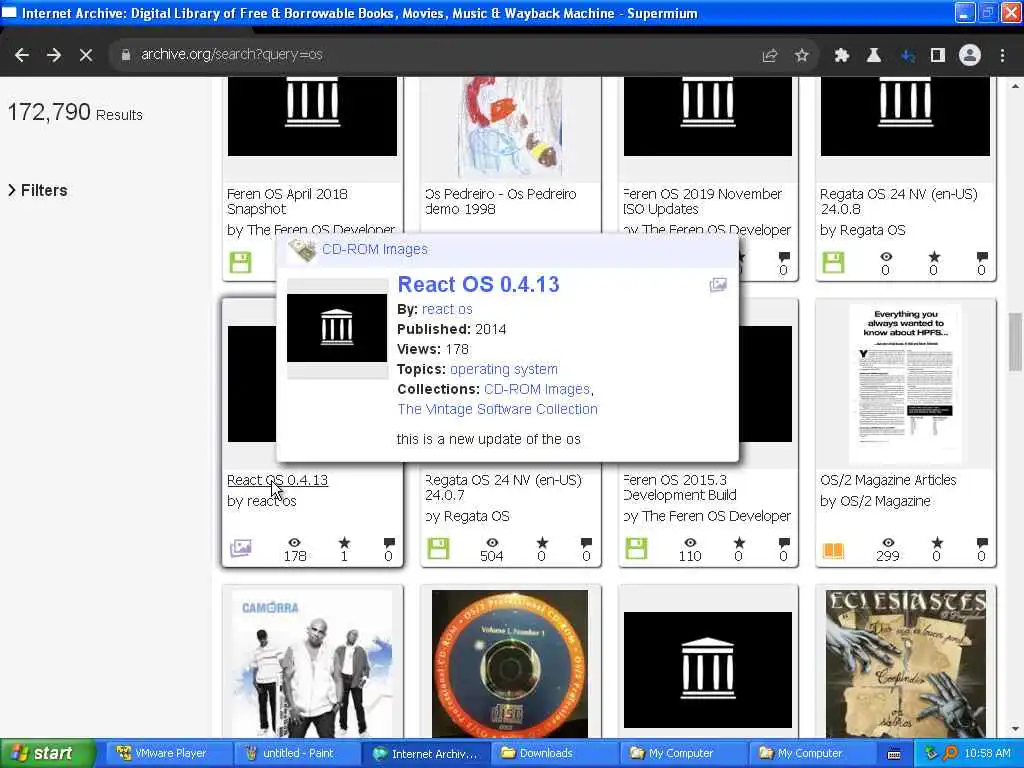Toggle the browser side panel
1024x768 pixels.
pyautogui.click(x=938, y=56)
